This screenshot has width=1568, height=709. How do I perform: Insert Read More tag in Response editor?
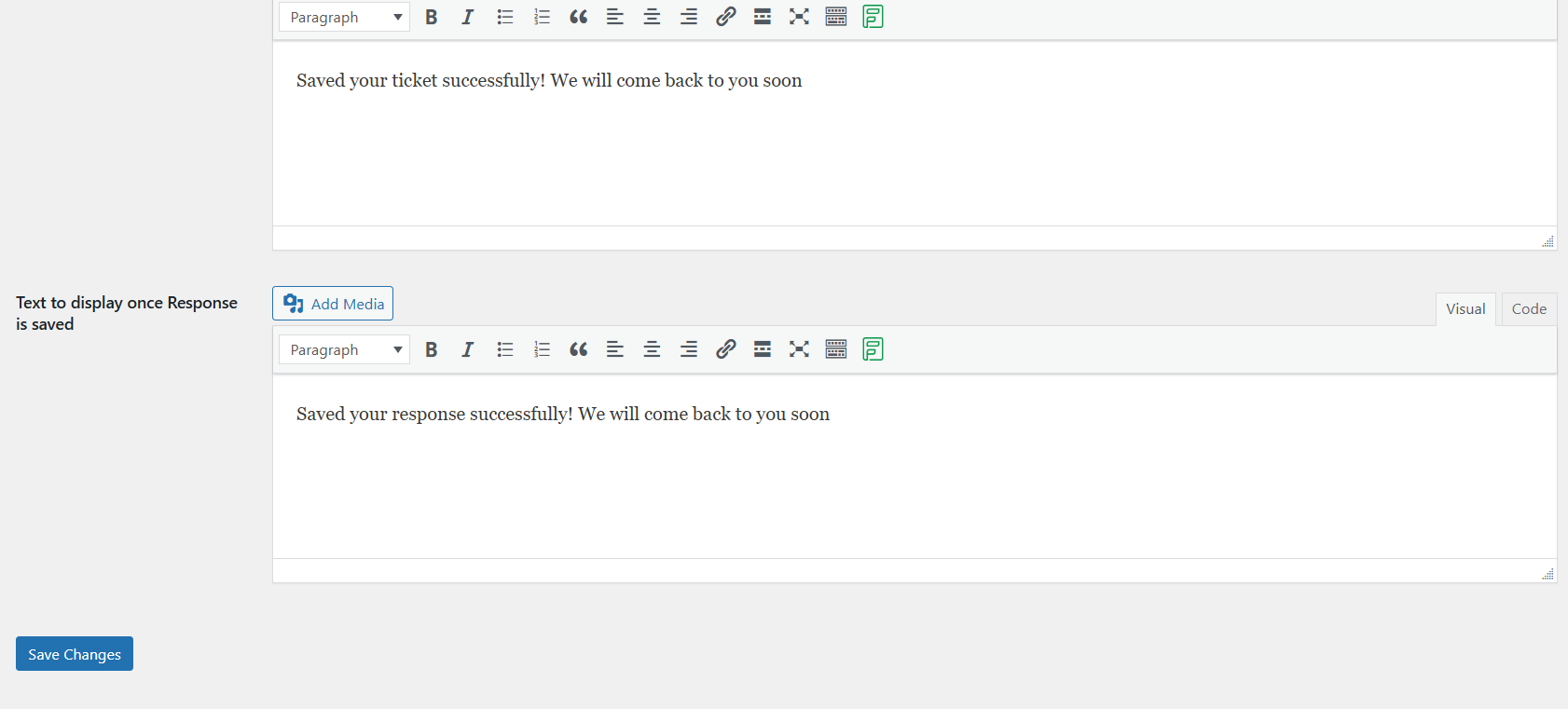tap(763, 349)
